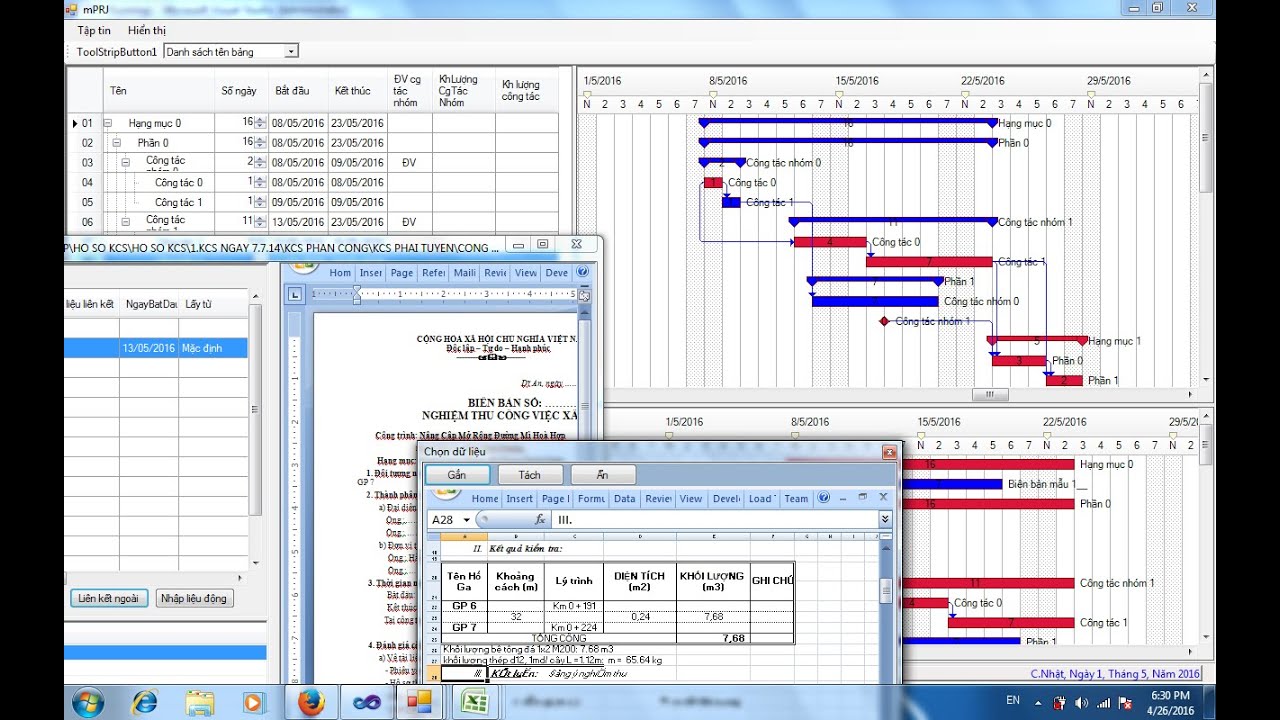Open Windows Media Player from the taskbar
The width and height of the screenshot is (1280, 720).
click(253, 702)
